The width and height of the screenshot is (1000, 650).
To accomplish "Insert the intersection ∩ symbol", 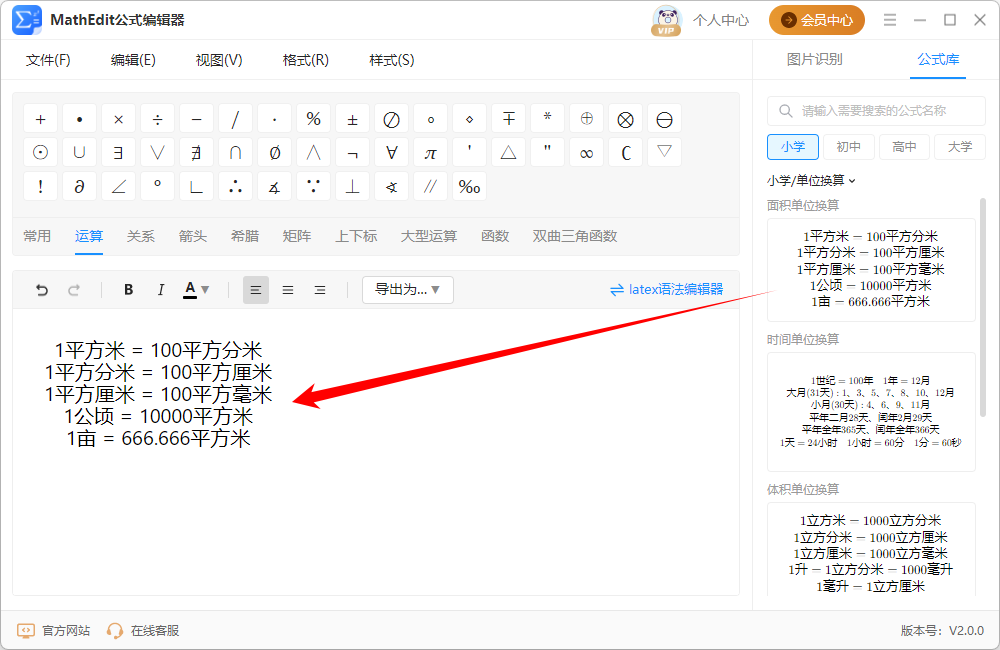I will click(x=235, y=152).
